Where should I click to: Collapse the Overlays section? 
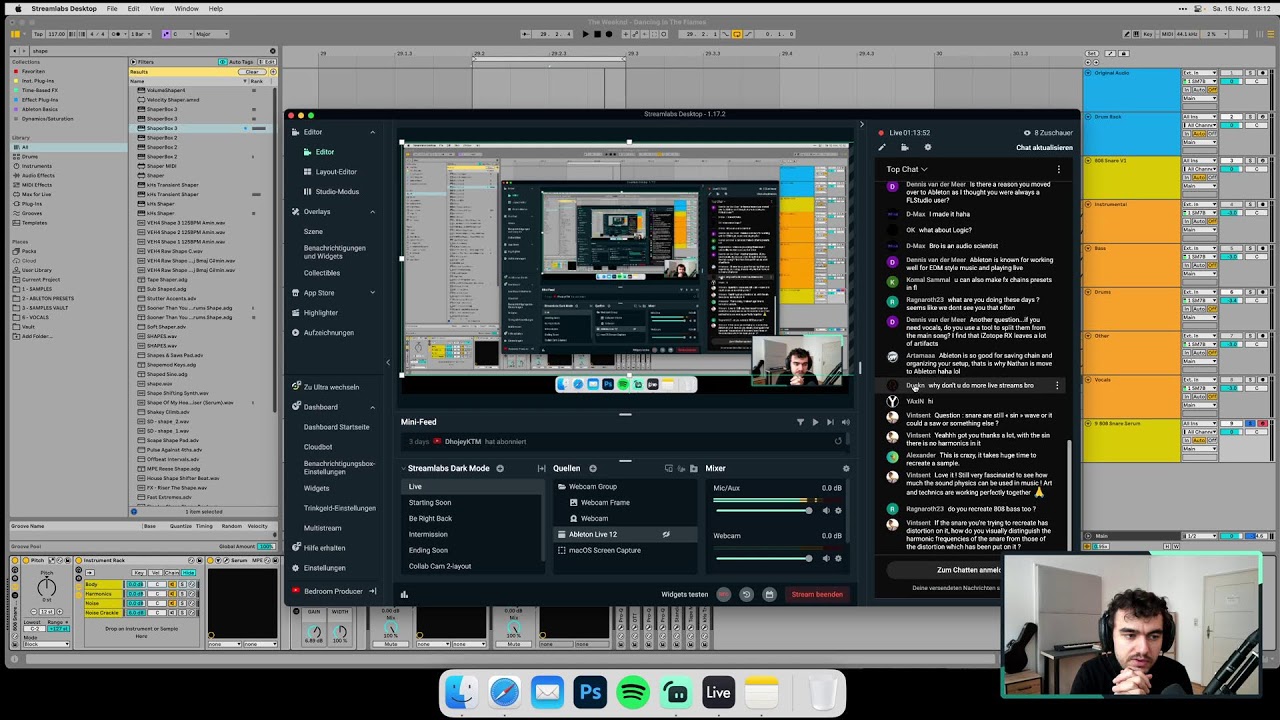click(372, 212)
